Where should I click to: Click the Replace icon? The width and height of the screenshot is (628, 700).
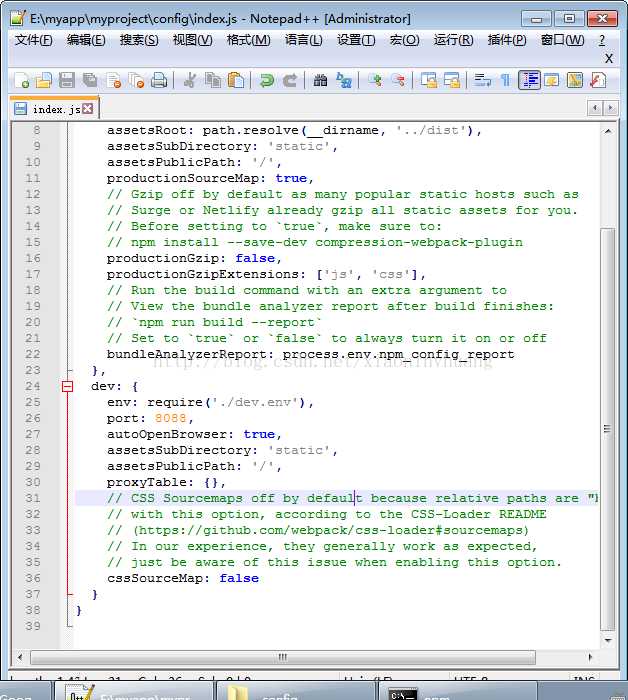point(344,80)
